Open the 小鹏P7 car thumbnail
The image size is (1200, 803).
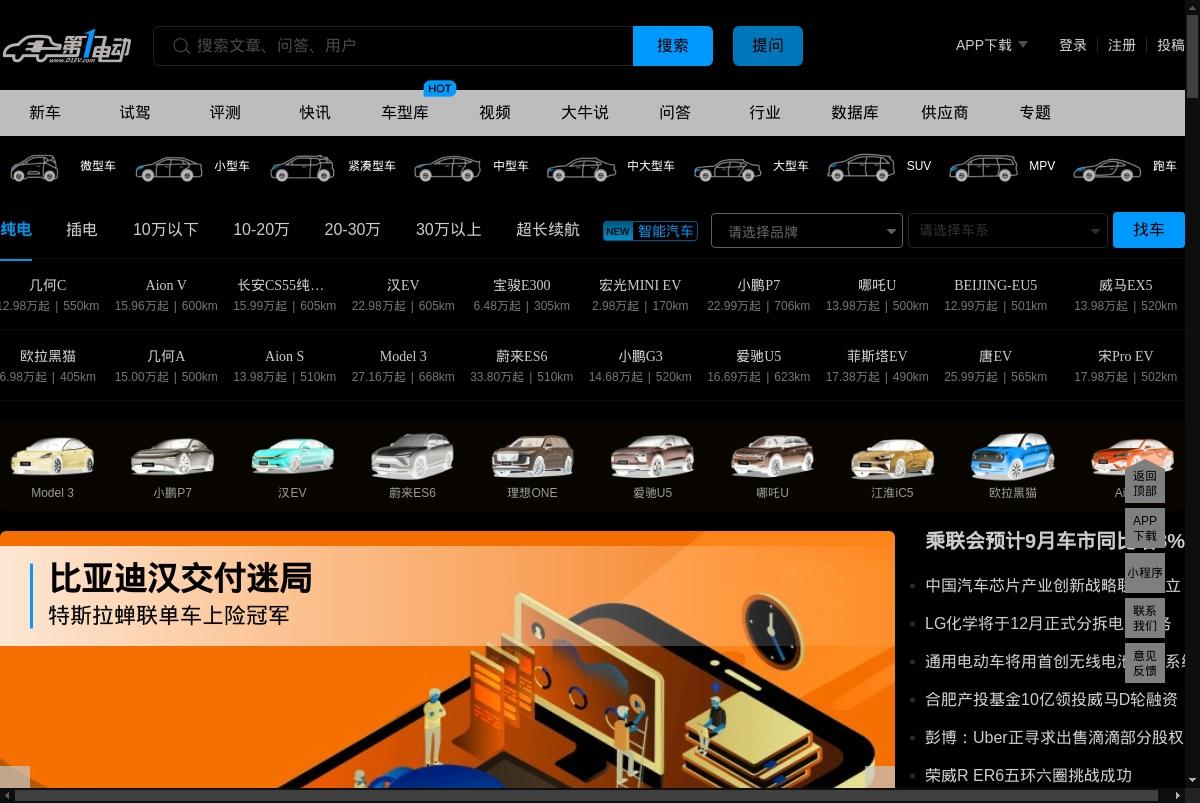[173, 458]
